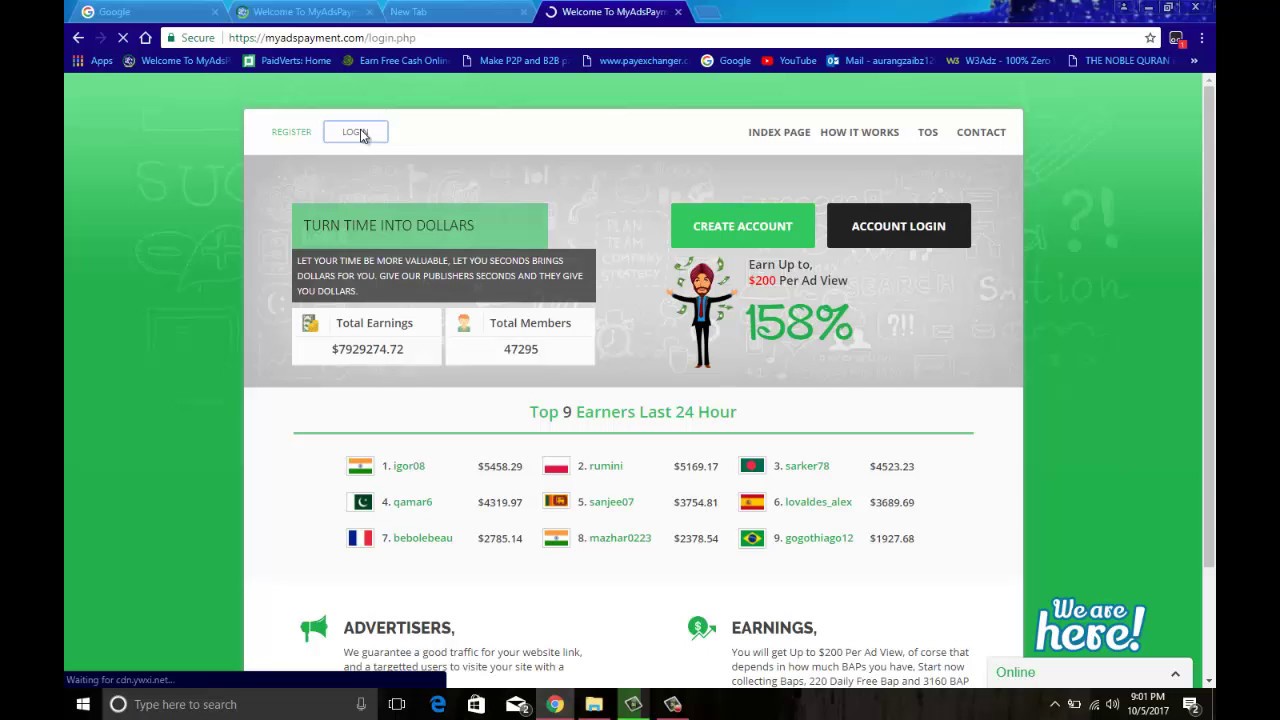Click earner bebolebeau name

coord(423,538)
